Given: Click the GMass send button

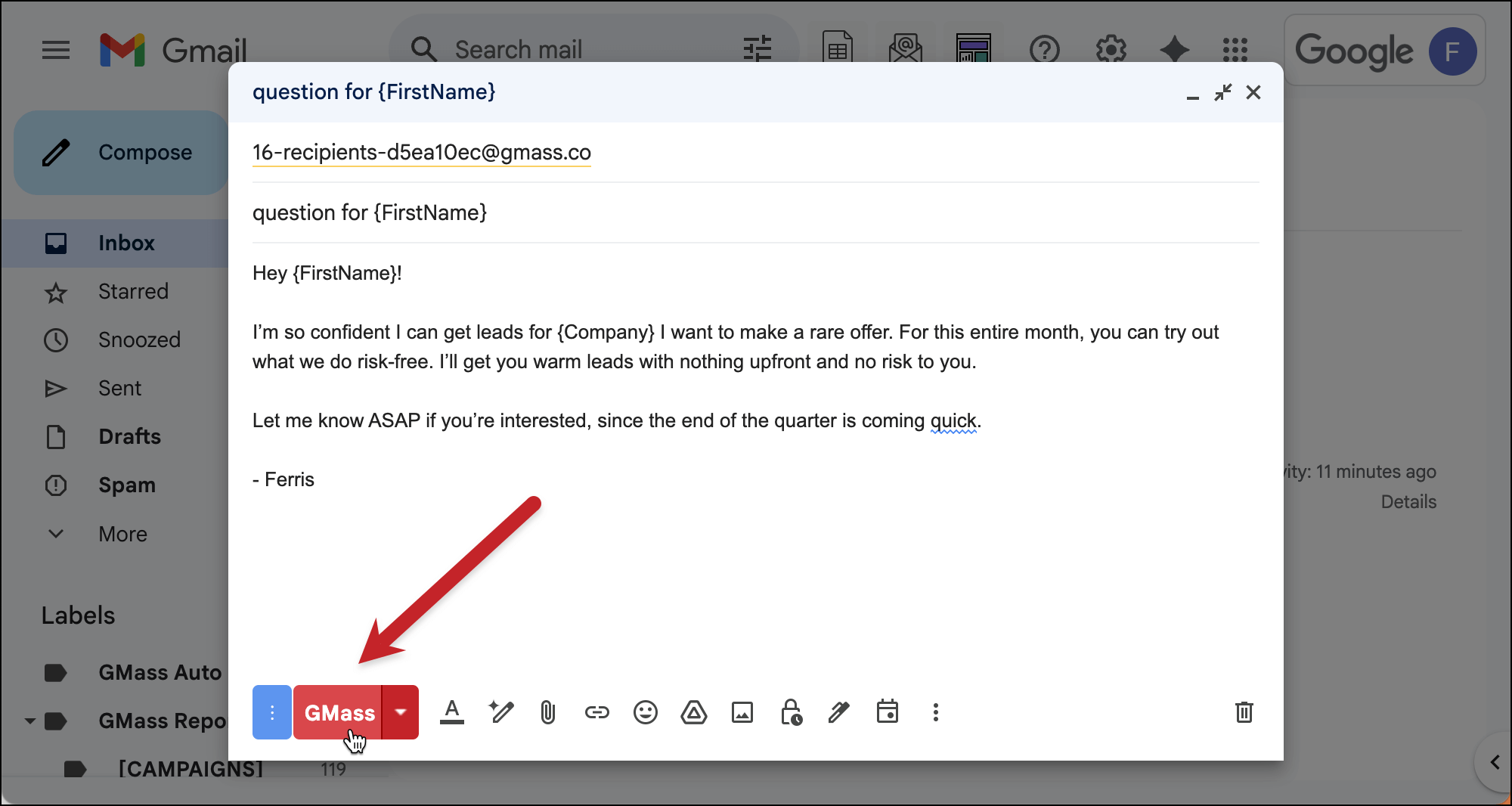Looking at the screenshot, I should click(338, 712).
